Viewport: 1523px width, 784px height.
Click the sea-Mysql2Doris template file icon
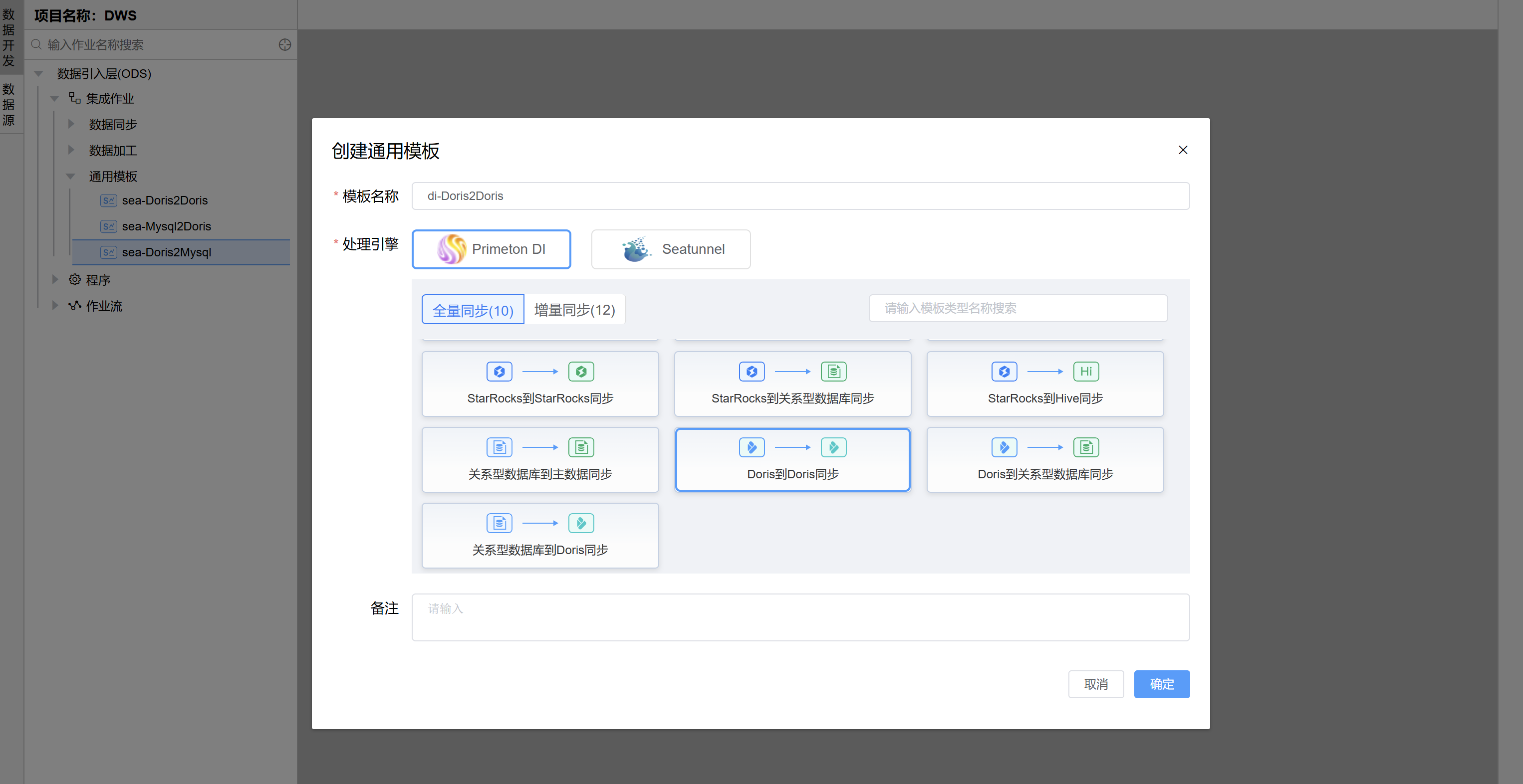point(108,226)
